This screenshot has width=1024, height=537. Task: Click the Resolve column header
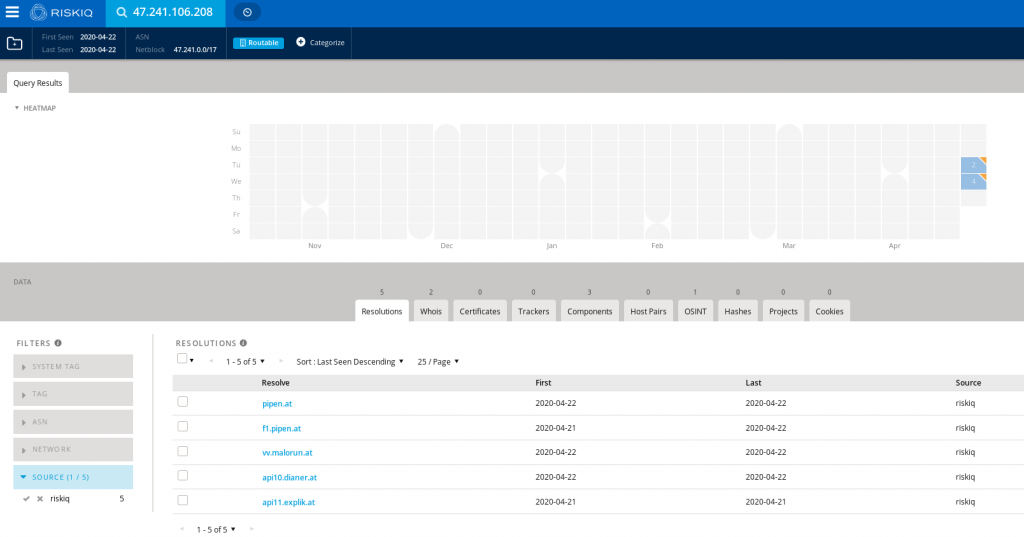276,383
